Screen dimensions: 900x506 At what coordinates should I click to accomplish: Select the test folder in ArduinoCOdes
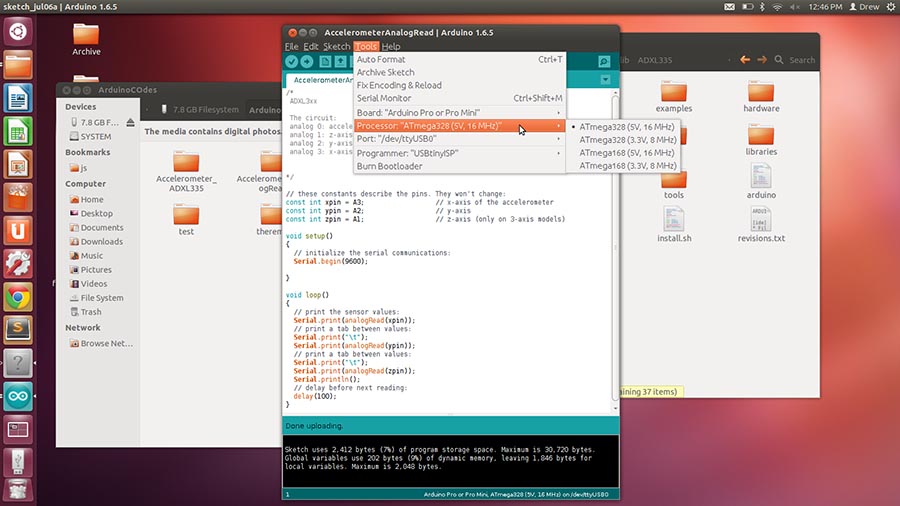coord(186,219)
